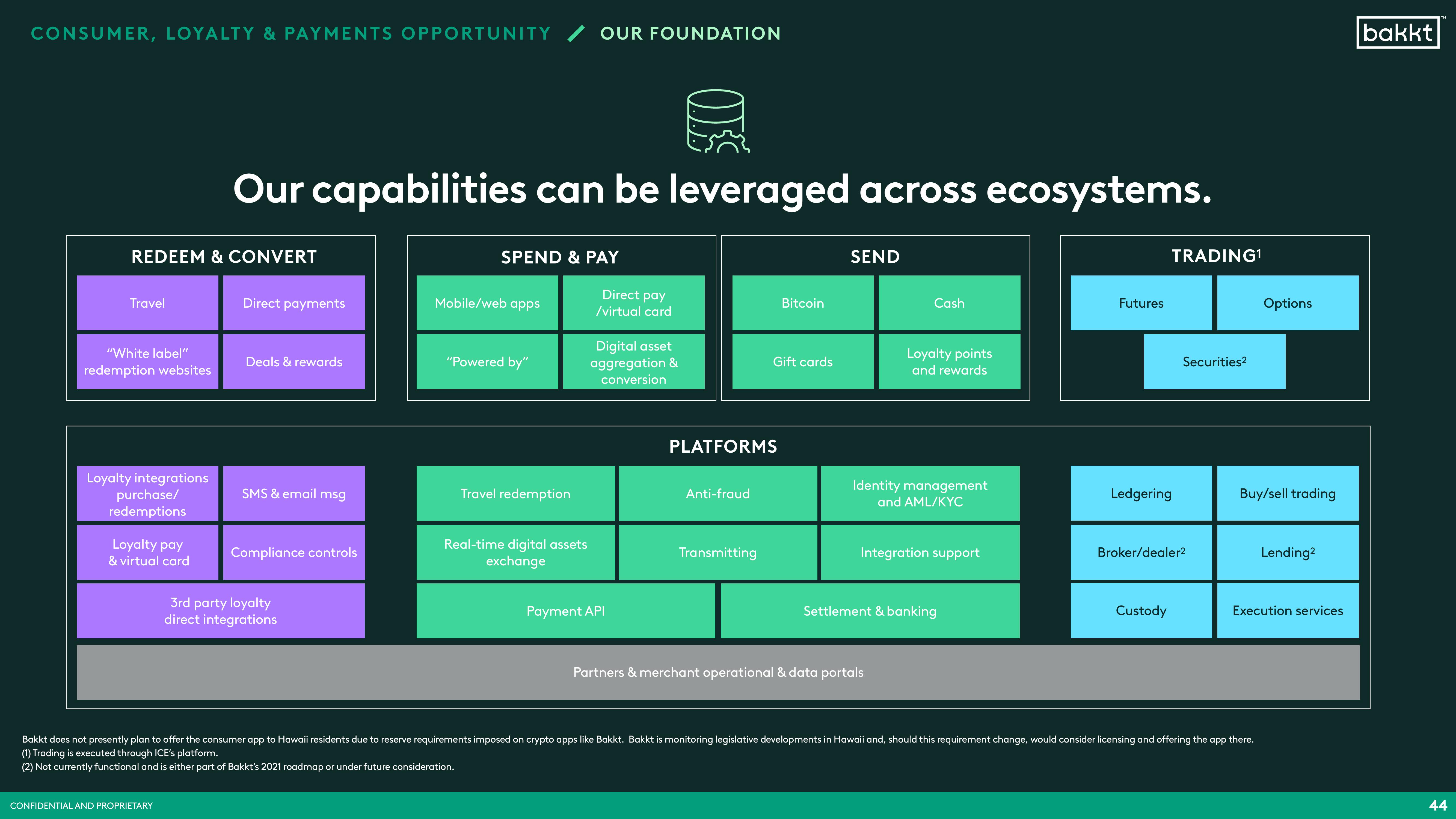Click the TRADING section heading
This screenshot has width=1456, height=819.
pos(1216,256)
